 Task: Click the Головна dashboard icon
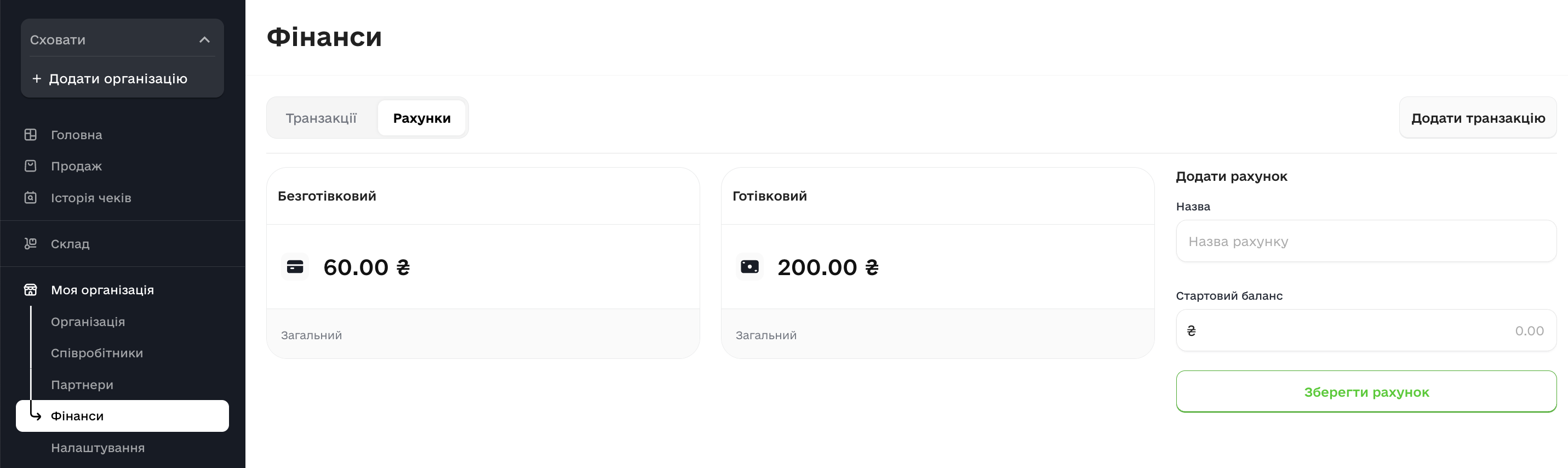point(31,134)
